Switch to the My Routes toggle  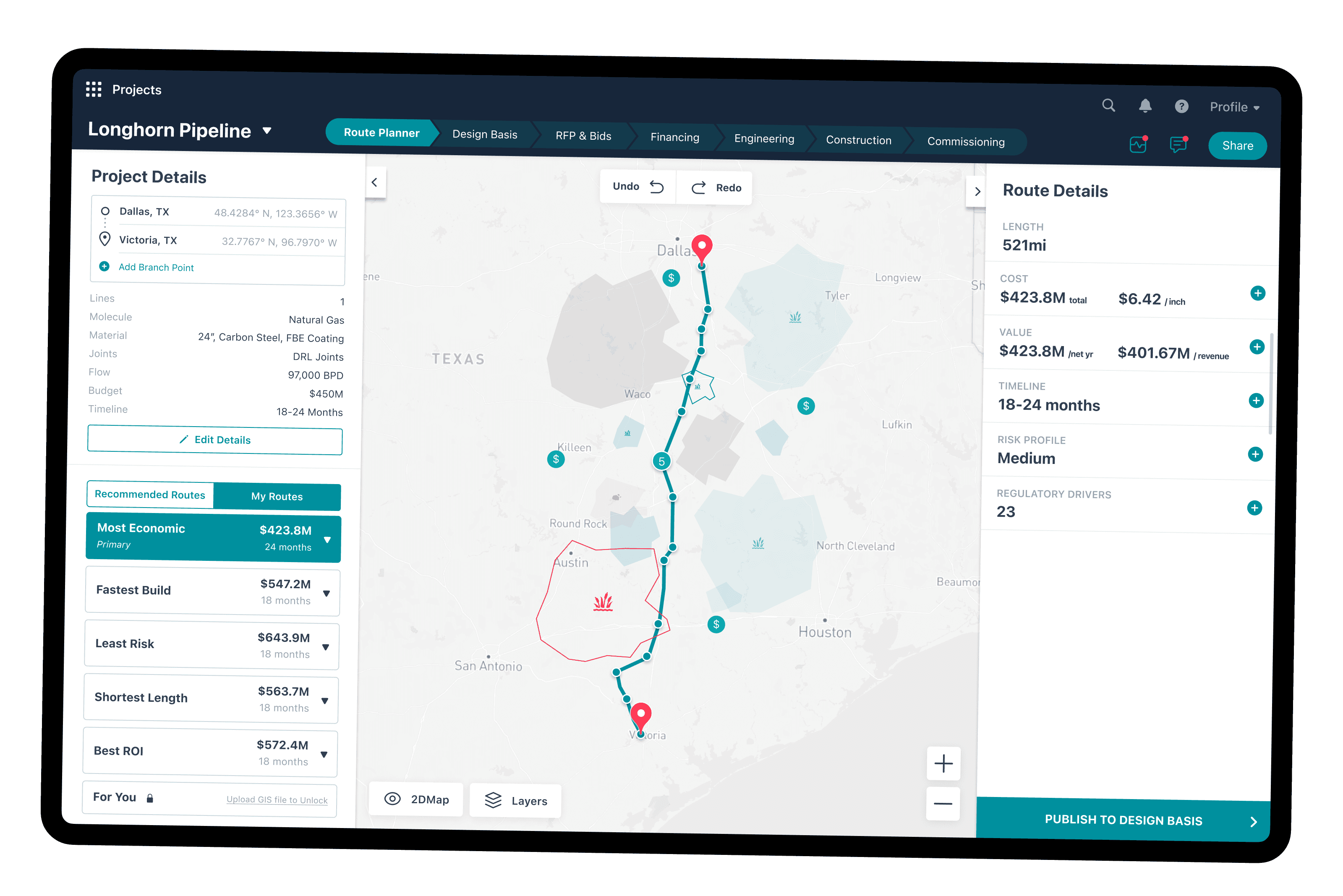click(x=277, y=496)
